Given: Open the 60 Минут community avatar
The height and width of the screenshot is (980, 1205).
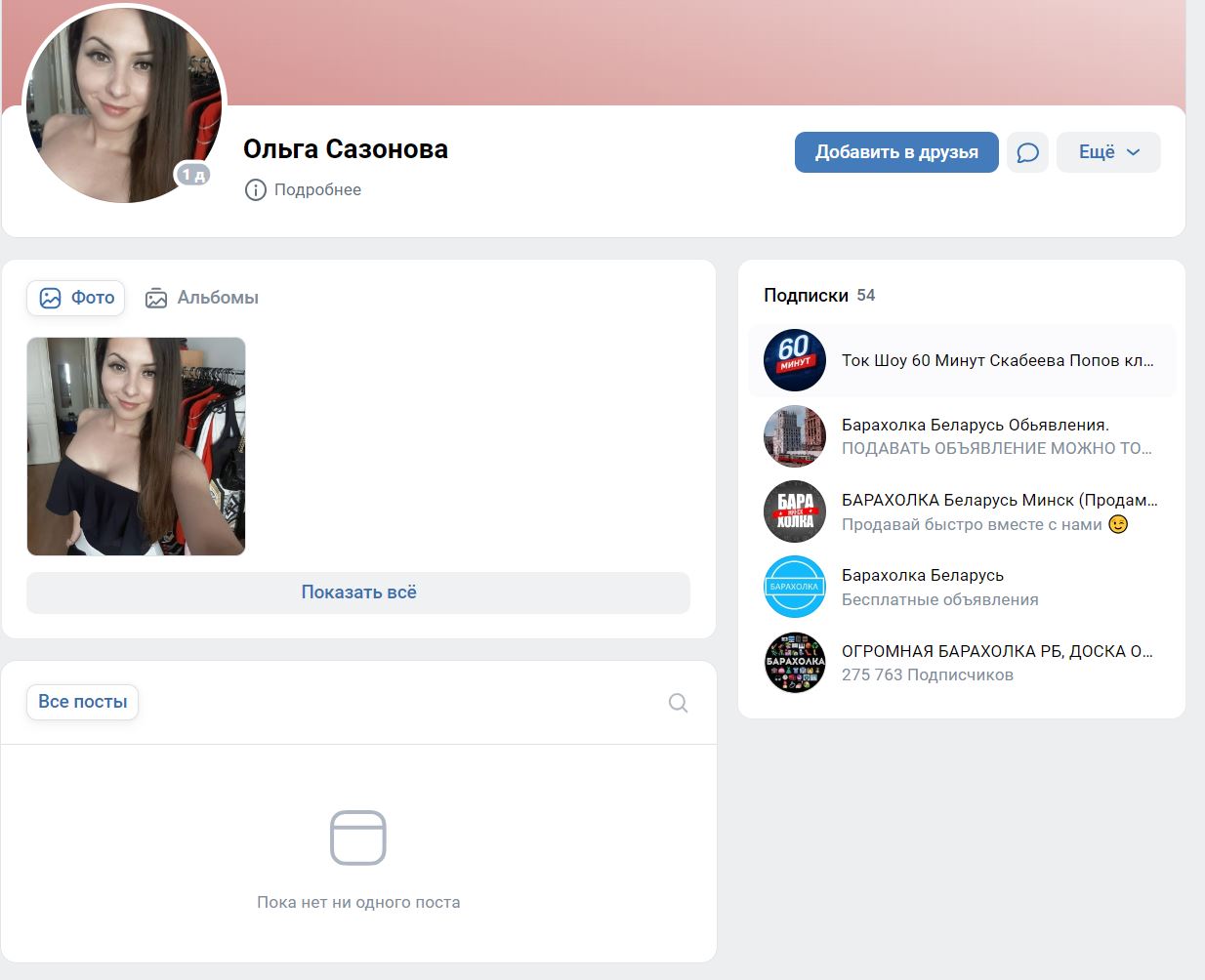Looking at the screenshot, I should 794,360.
